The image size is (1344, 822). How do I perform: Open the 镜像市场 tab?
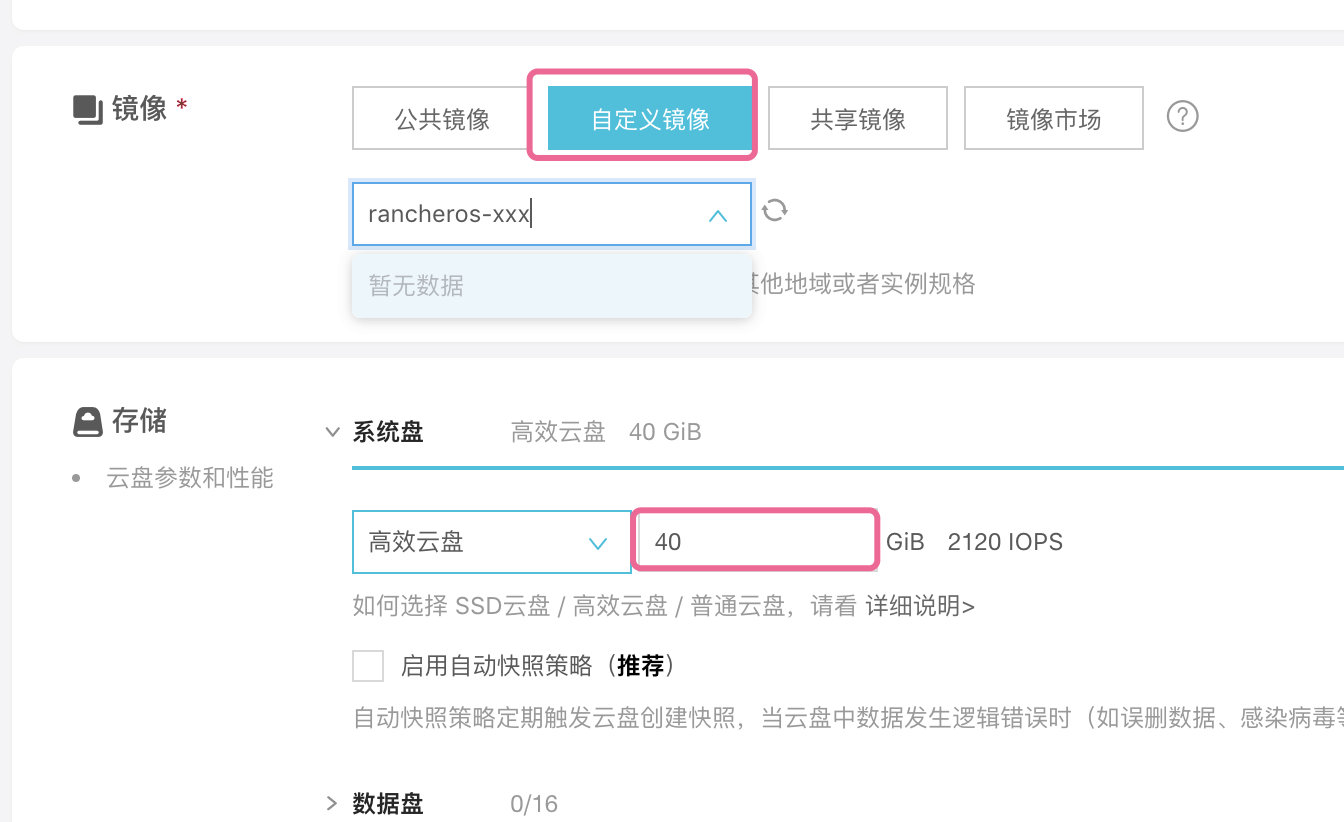(1053, 119)
